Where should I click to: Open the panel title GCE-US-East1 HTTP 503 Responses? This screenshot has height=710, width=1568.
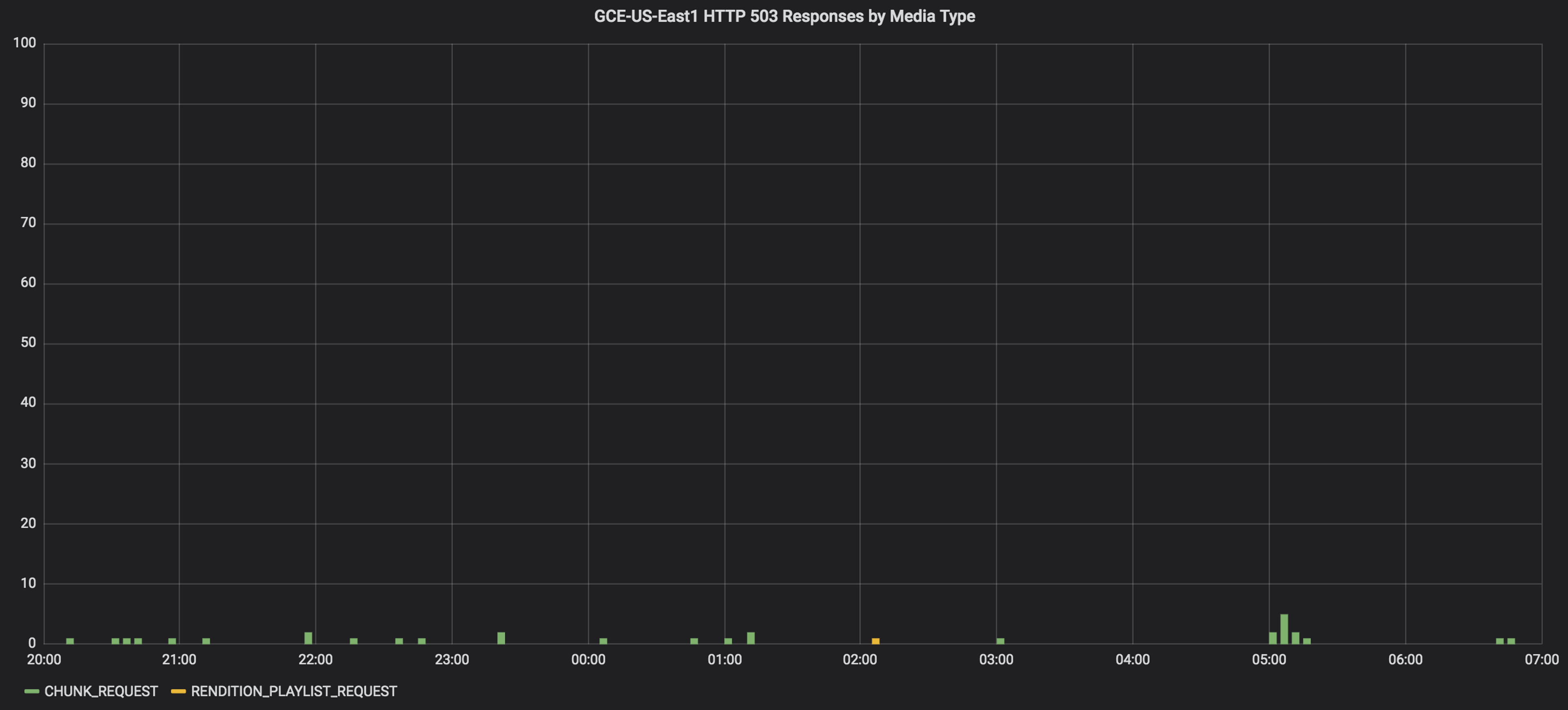click(x=784, y=16)
